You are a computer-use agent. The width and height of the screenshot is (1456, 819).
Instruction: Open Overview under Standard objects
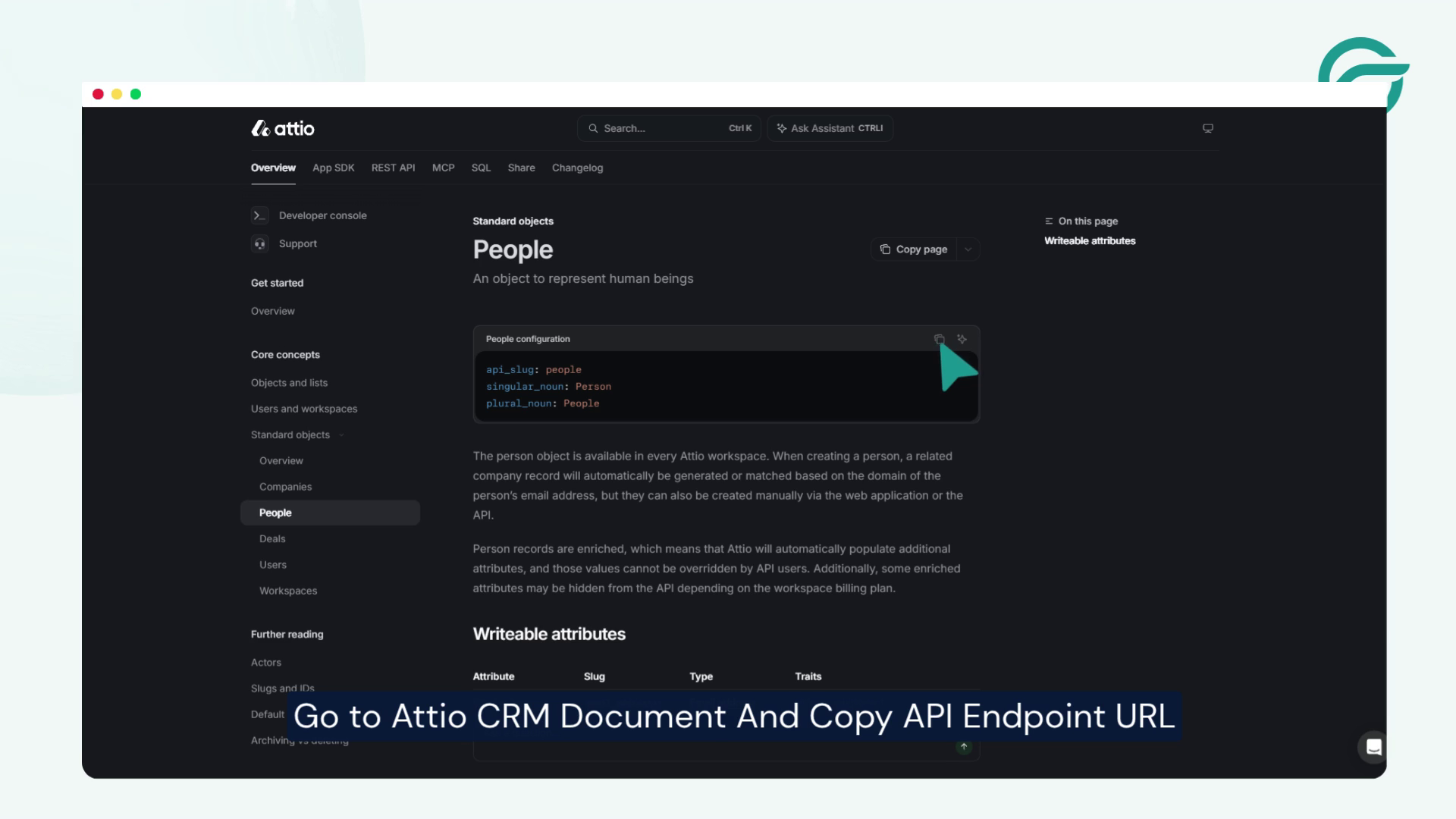[281, 460]
